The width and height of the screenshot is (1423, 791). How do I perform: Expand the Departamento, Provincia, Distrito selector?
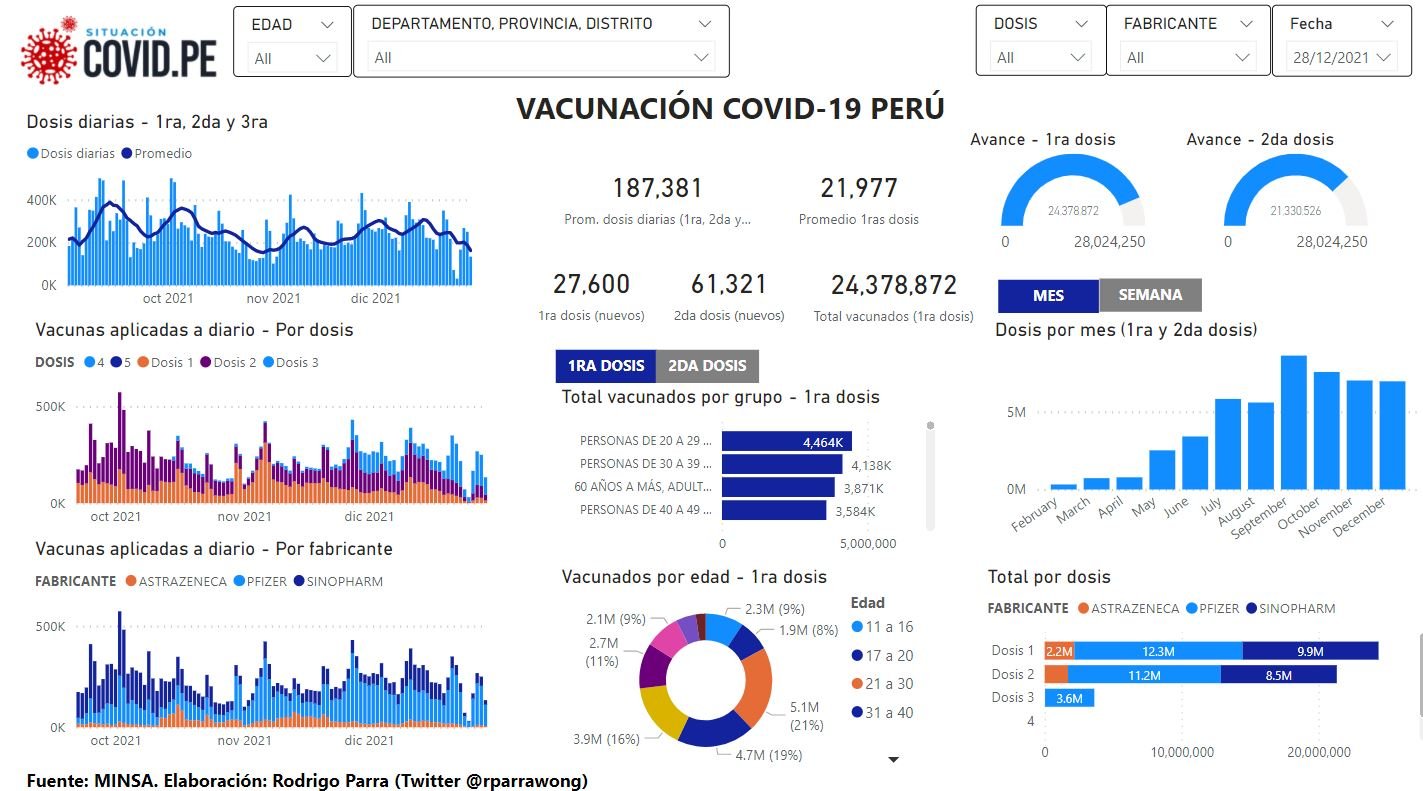tap(542, 58)
